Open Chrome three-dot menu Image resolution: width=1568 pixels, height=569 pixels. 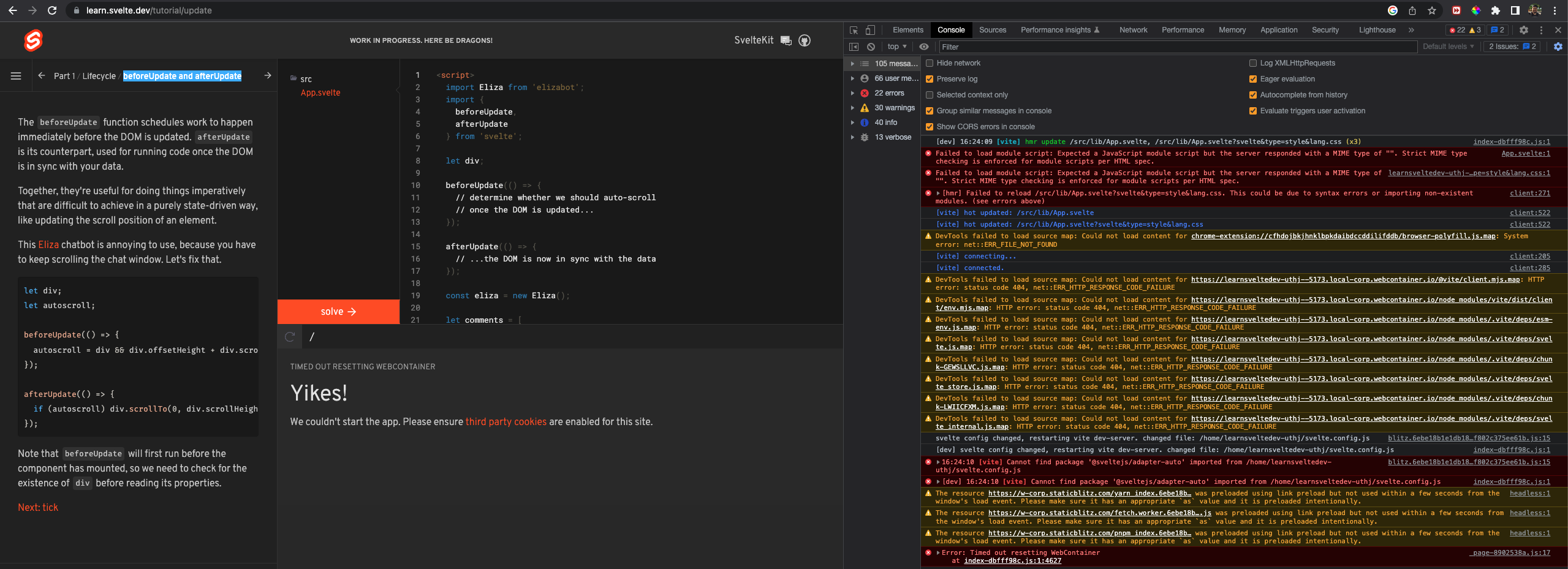tap(1555, 10)
